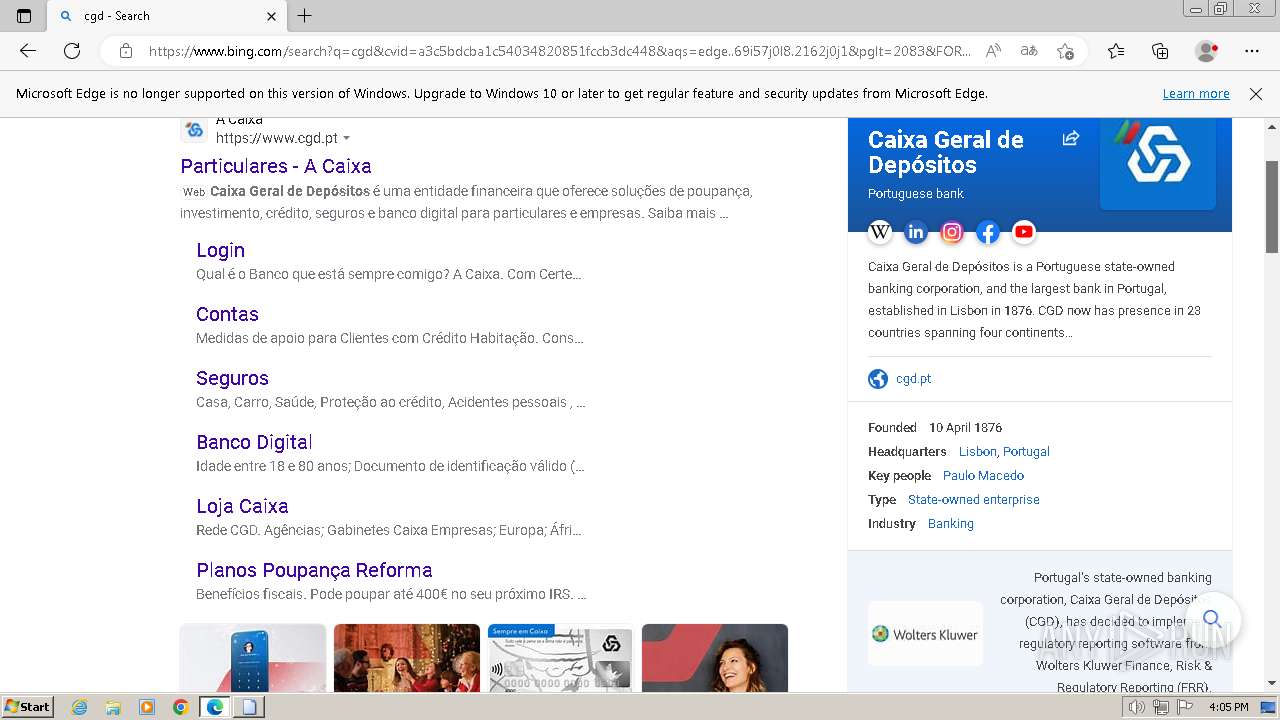Open the Banco Digital sitelink
The height and width of the screenshot is (720, 1280).
click(x=254, y=442)
